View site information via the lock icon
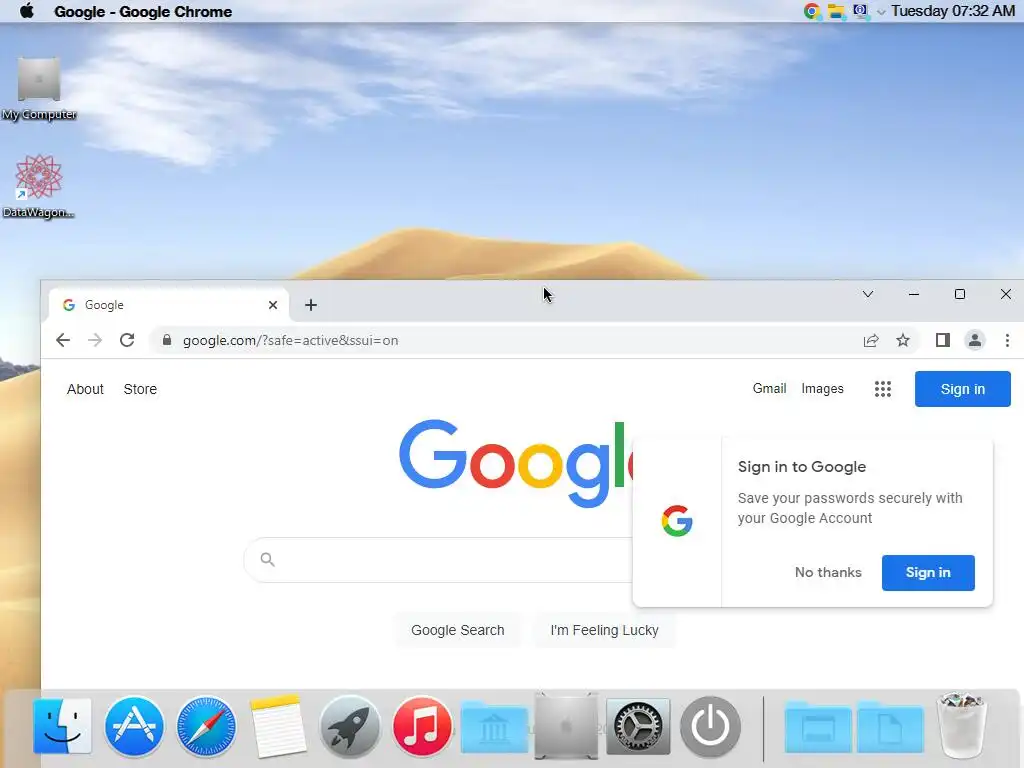Viewport: 1024px width, 768px height. [x=167, y=340]
